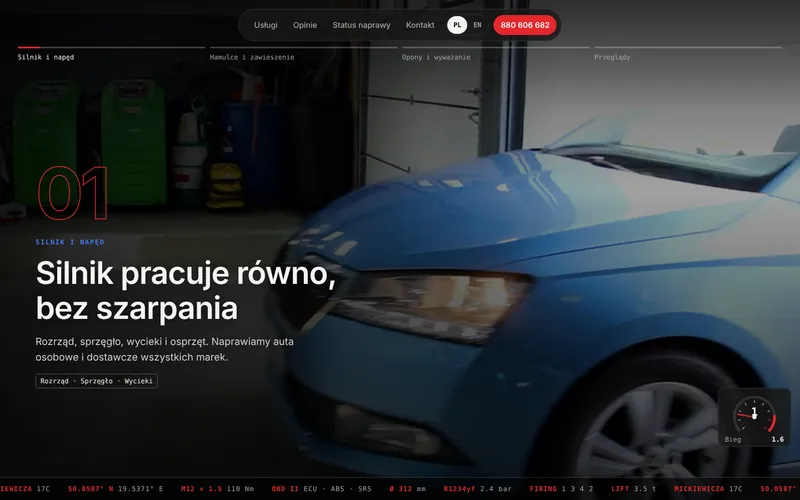Click the R1234yf 2.4 bar ticker entry
800x500 pixels.
tap(478, 489)
